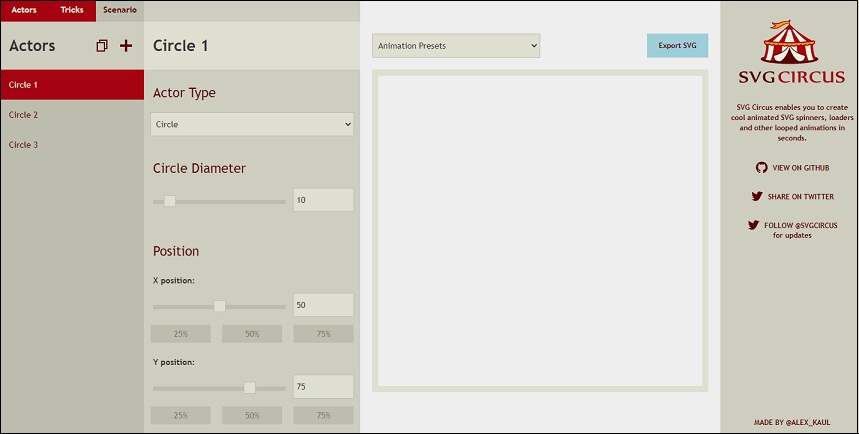Click the X position value field
Image resolution: width=859 pixels, height=434 pixels.
(323, 305)
